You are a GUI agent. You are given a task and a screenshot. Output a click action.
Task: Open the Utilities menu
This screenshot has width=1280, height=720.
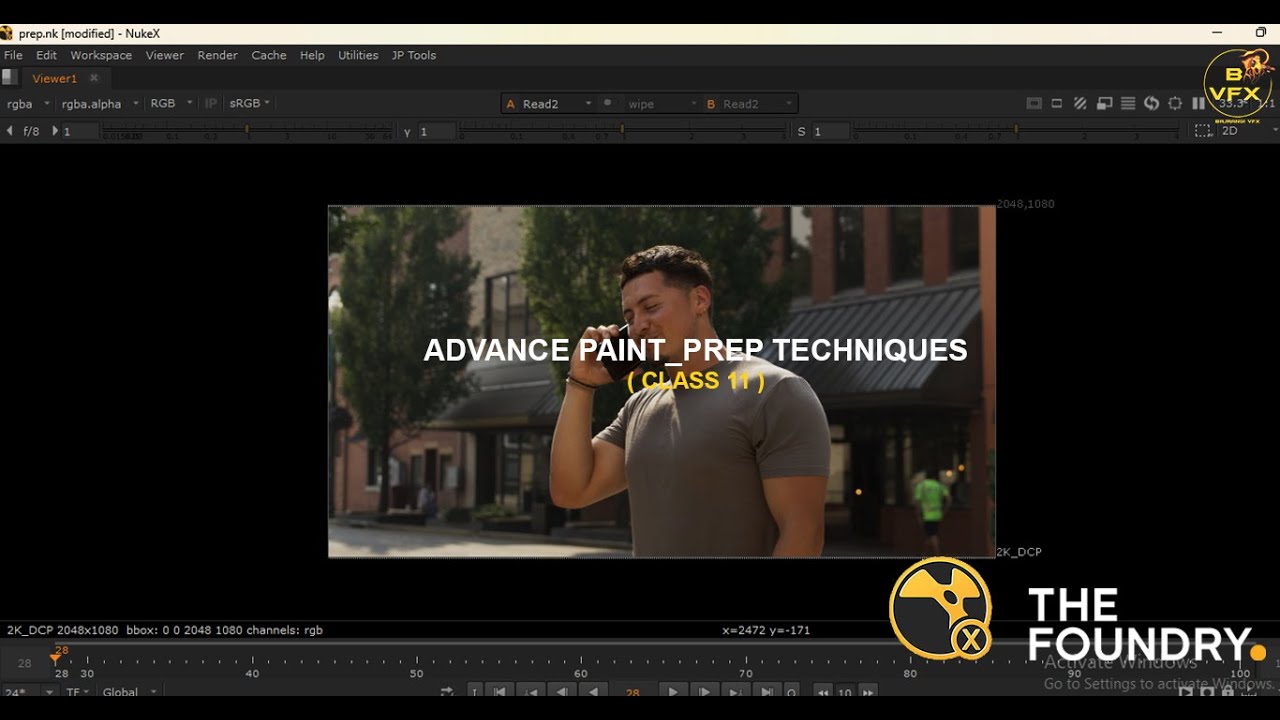(x=358, y=55)
